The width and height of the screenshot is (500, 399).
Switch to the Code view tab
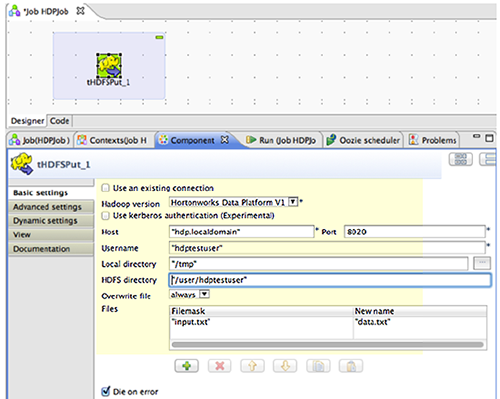[x=59, y=121]
